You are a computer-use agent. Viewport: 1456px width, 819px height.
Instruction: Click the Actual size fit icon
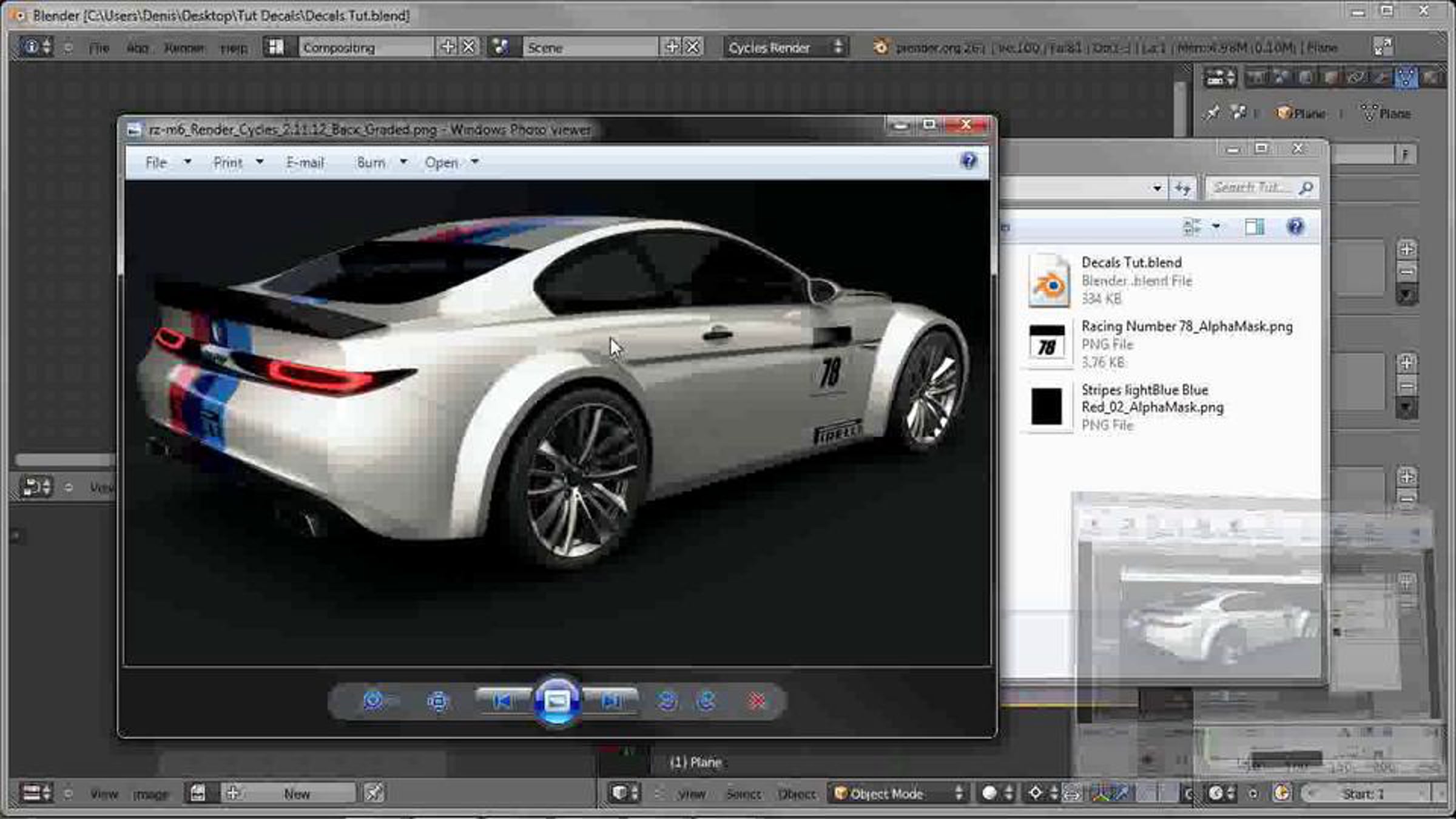click(437, 701)
